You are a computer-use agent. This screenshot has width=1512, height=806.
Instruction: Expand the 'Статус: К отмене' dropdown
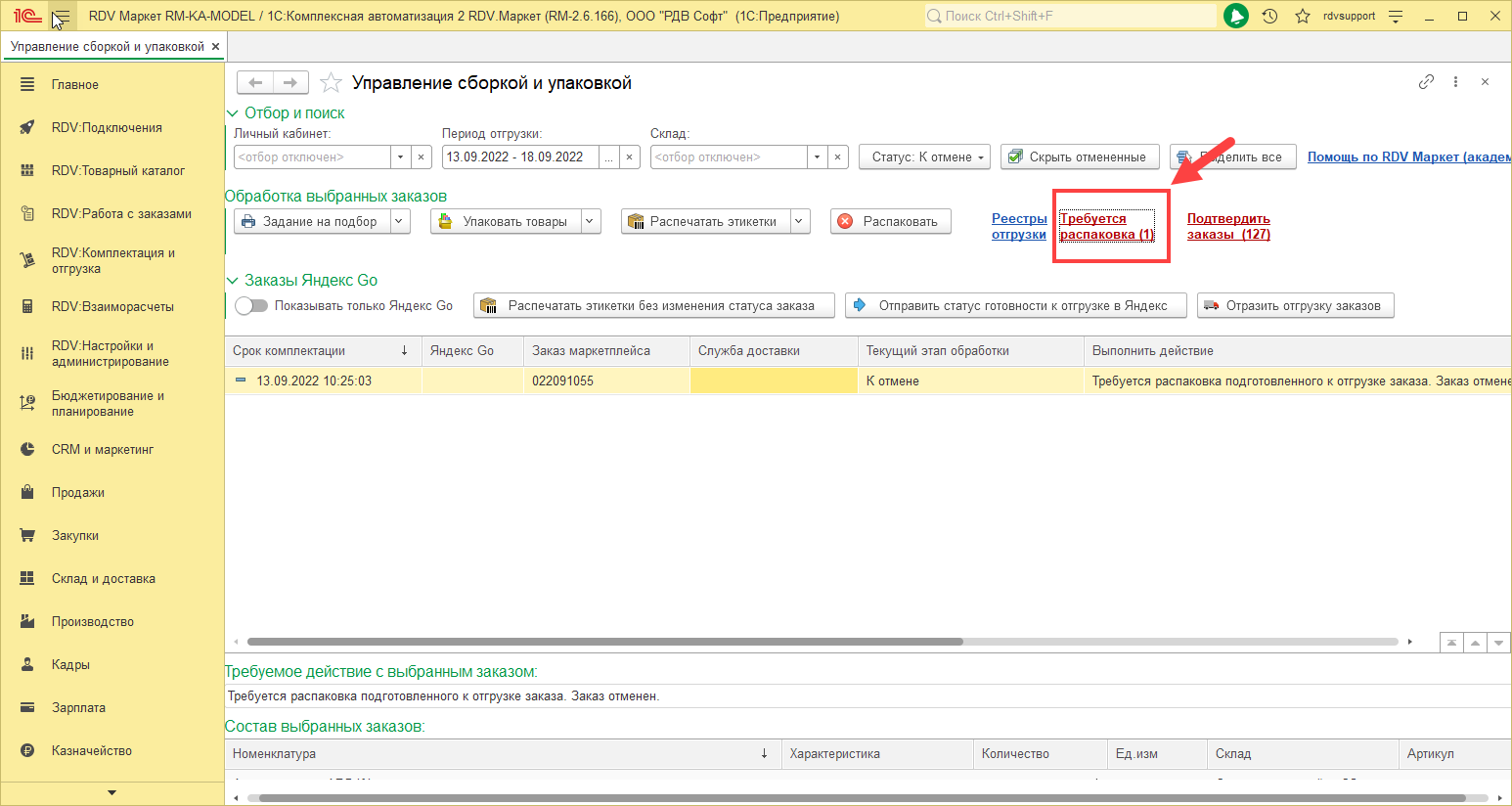(x=924, y=157)
